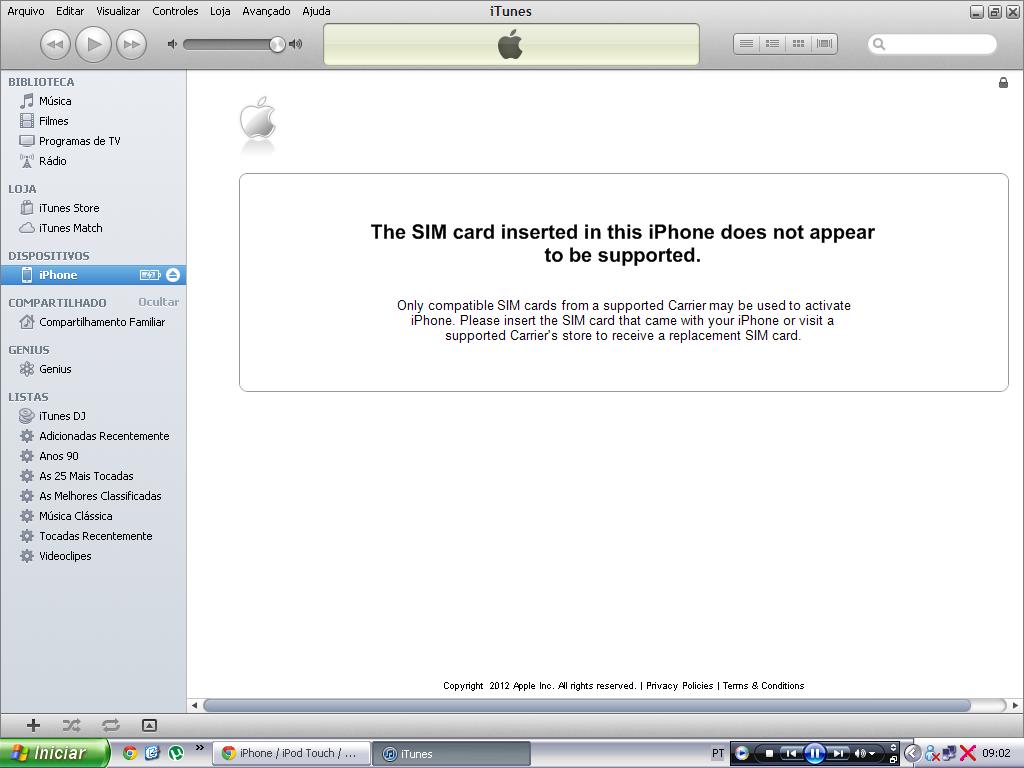Viewport: 1024px width, 768px height.
Task: Launch Chrome from Quick Launch
Action: [129, 753]
